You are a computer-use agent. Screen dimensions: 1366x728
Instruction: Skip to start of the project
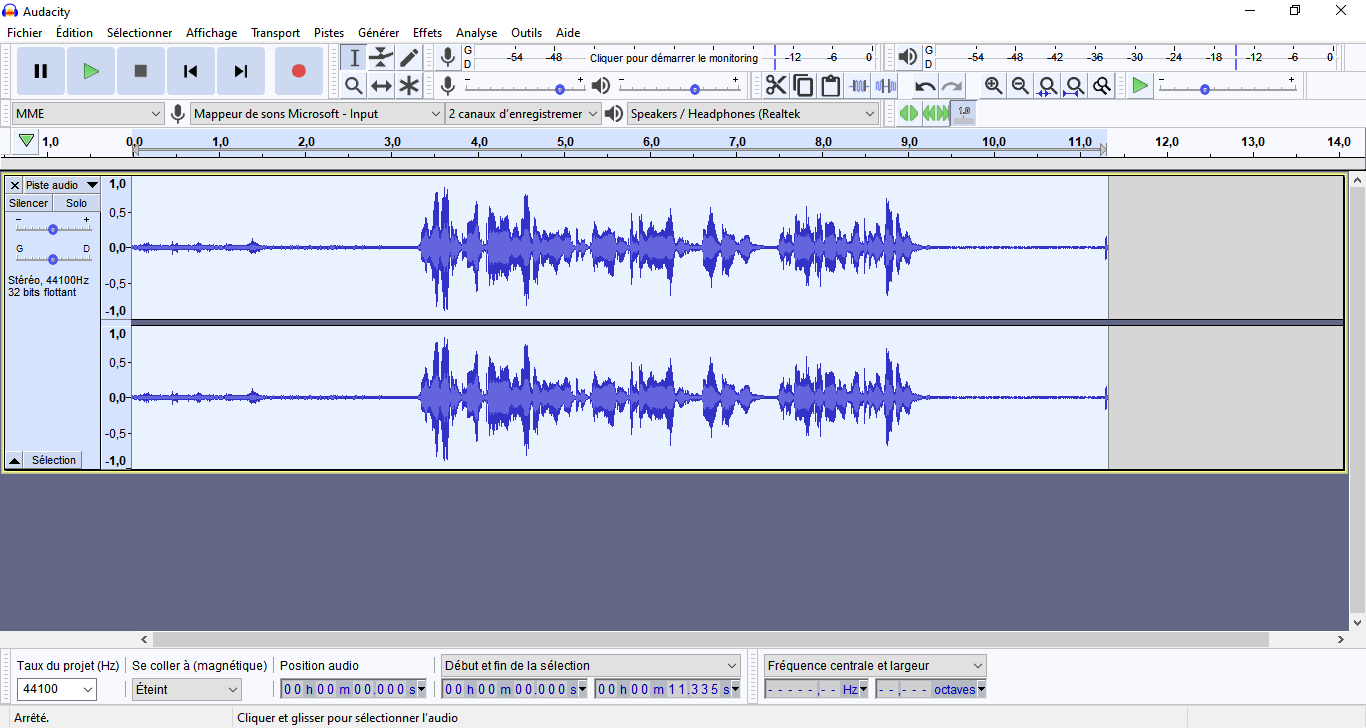click(191, 71)
